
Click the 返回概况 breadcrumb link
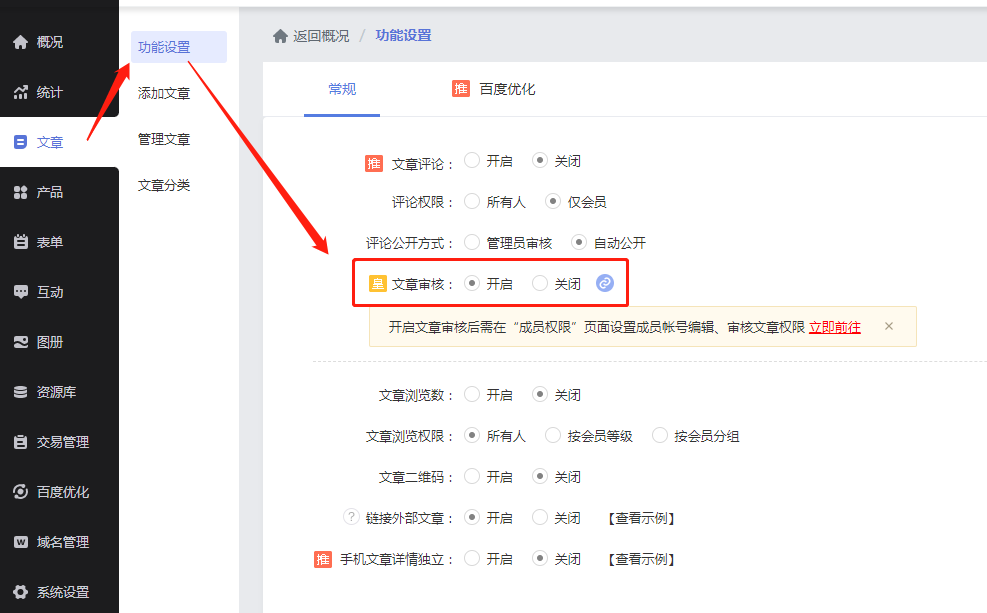(321, 36)
